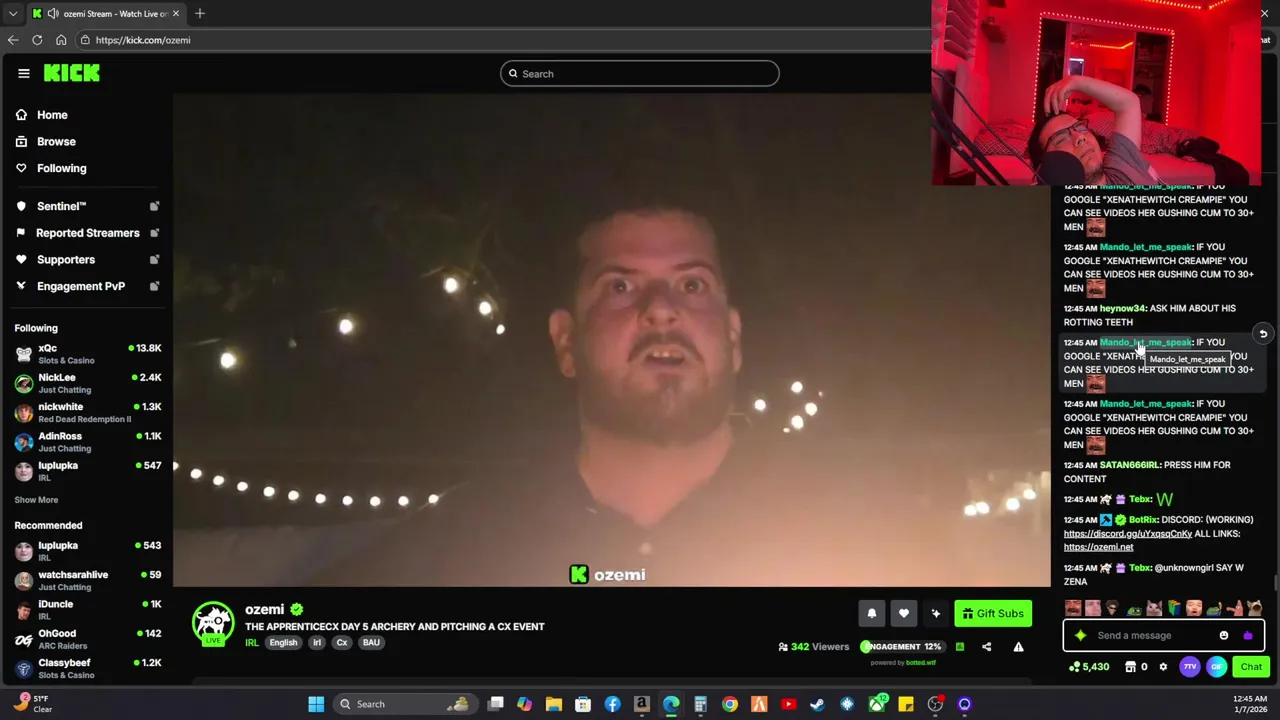Open xQc channel in Following list

coord(88,354)
